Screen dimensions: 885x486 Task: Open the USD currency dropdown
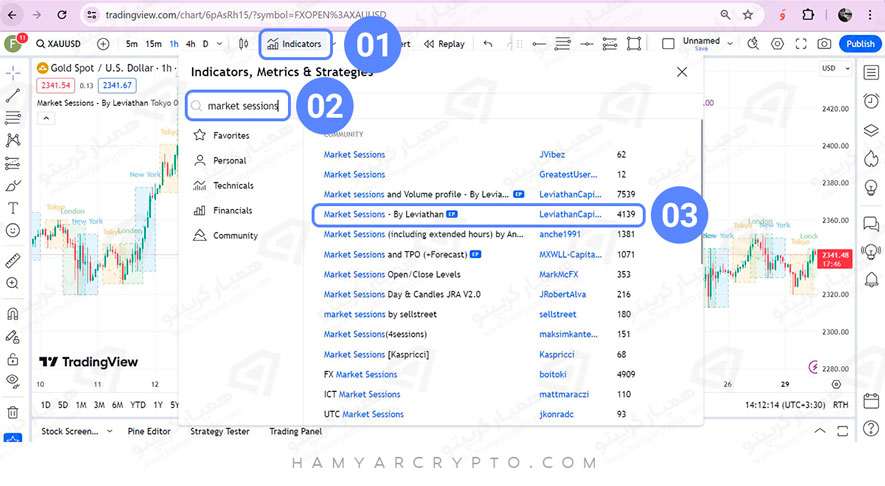pos(832,69)
